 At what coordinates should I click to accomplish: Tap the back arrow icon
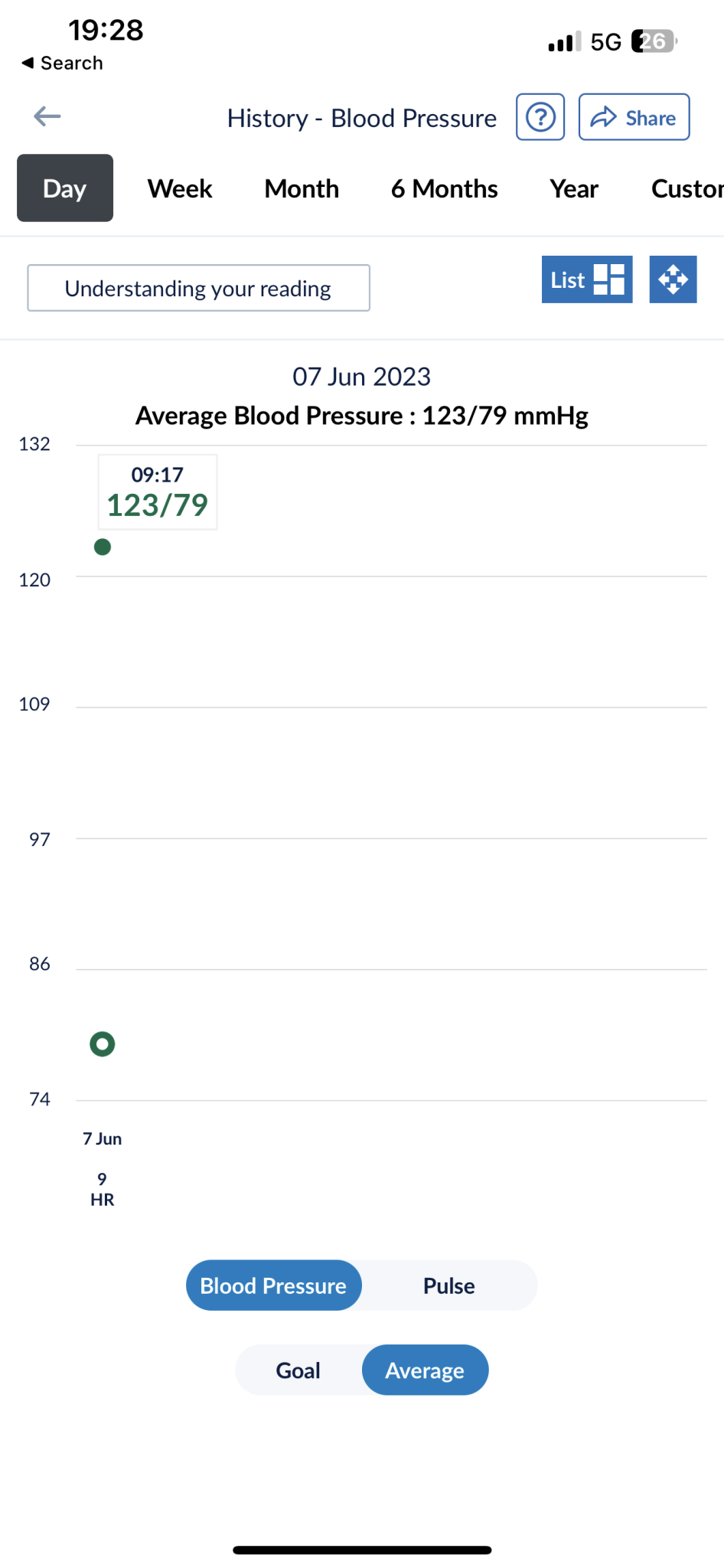pyautogui.click(x=47, y=116)
